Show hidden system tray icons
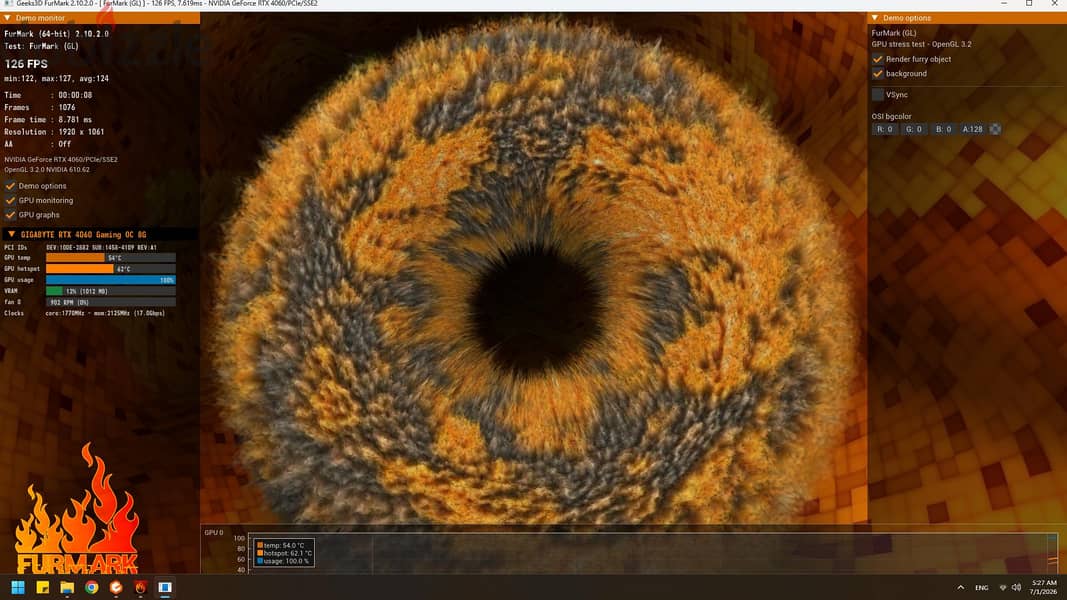Image resolution: width=1067 pixels, height=600 pixels. pos(960,587)
